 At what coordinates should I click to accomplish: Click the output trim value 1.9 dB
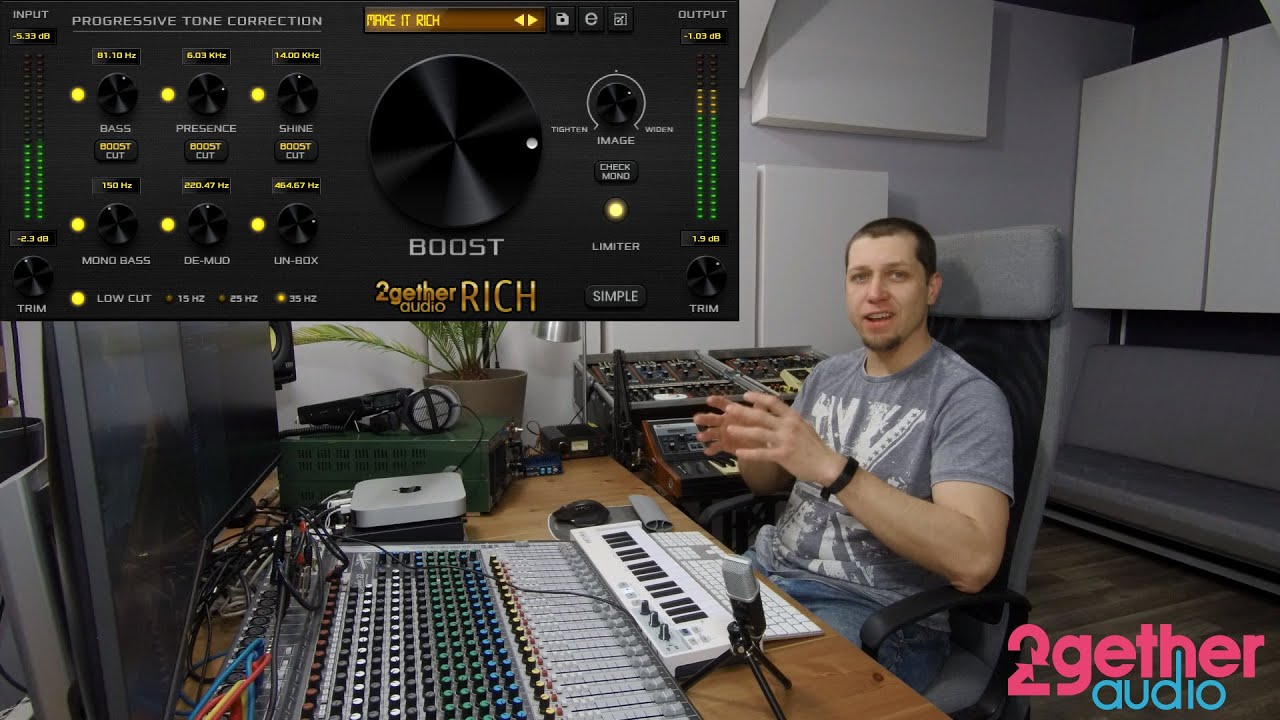[x=703, y=239]
